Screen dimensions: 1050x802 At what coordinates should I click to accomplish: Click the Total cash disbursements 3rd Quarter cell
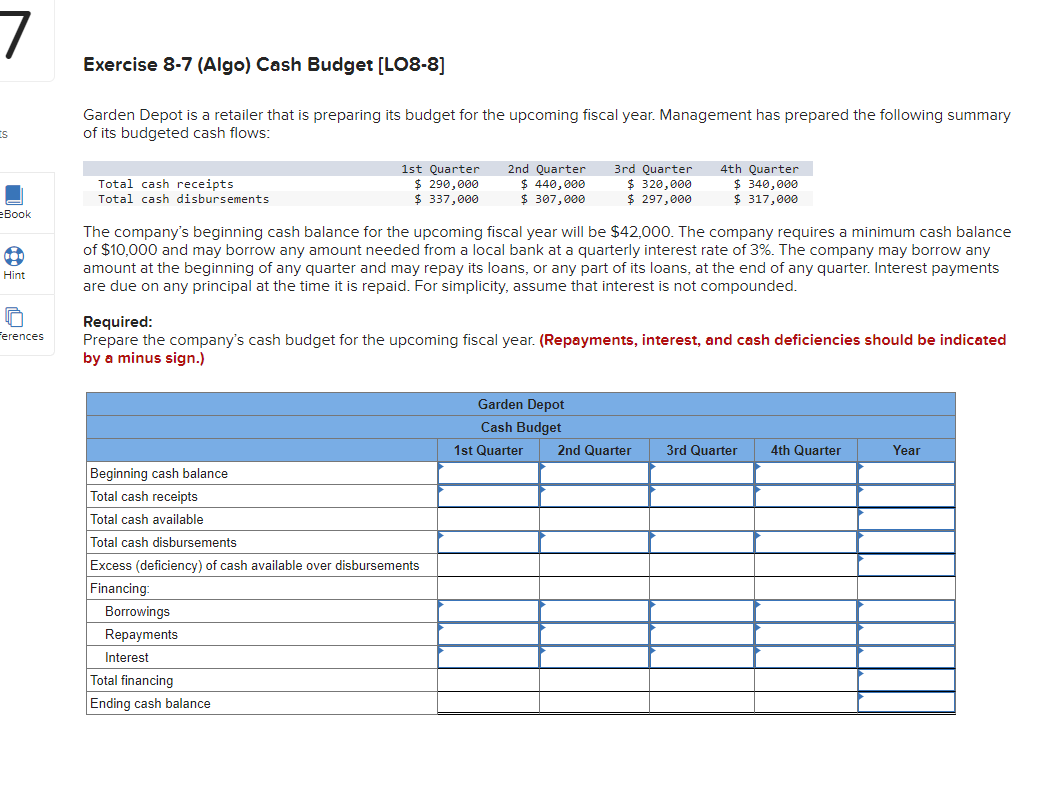tap(701, 541)
